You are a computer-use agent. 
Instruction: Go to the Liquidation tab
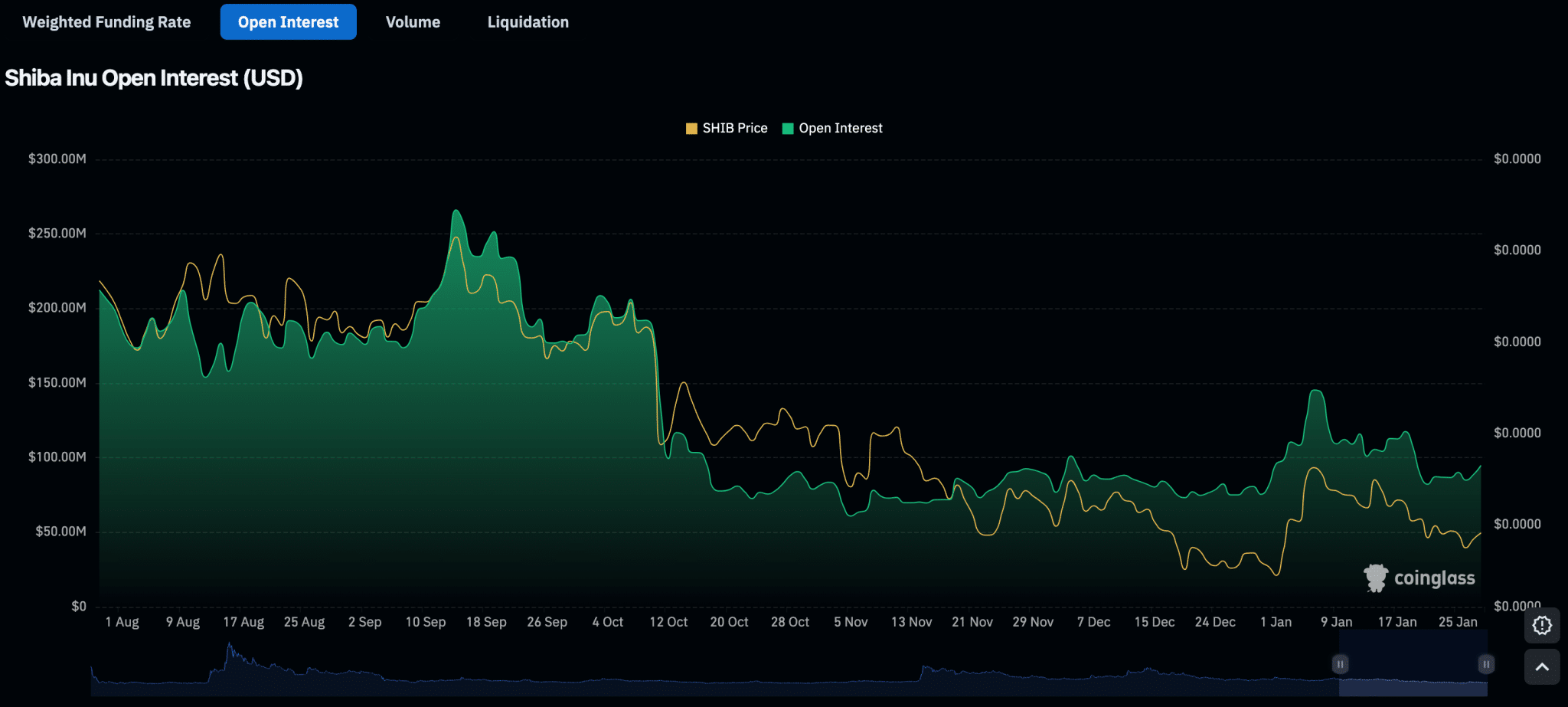coord(528,22)
